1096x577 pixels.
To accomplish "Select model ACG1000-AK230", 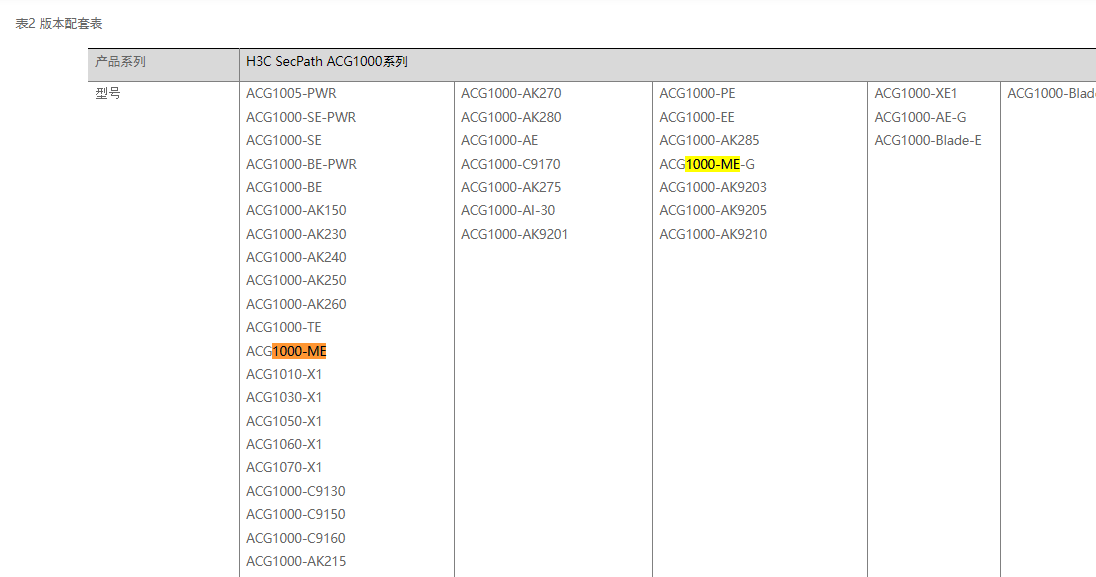I will click(x=296, y=234).
